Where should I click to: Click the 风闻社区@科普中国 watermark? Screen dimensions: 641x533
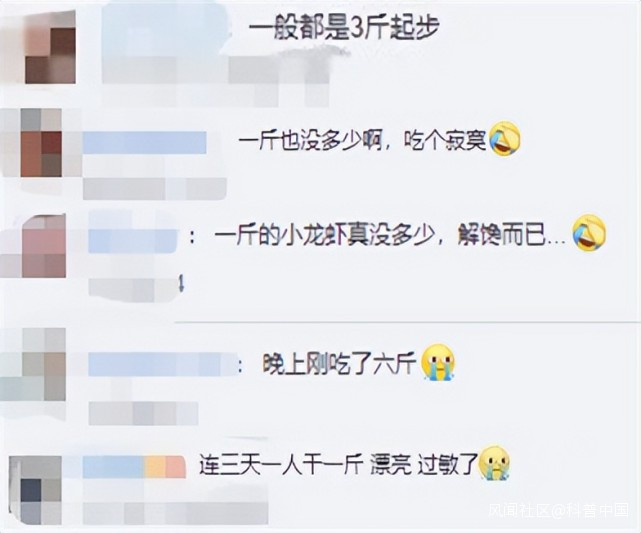click(x=559, y=510)
